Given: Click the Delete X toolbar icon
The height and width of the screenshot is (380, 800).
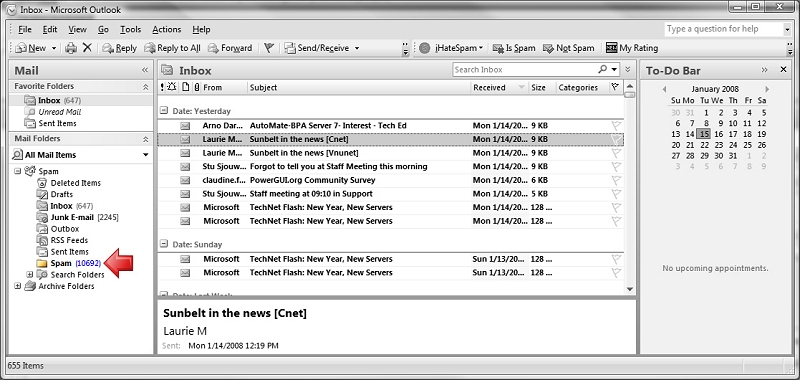Looking at the screenshot, I should pyautogui.click(x=87, y=48).
